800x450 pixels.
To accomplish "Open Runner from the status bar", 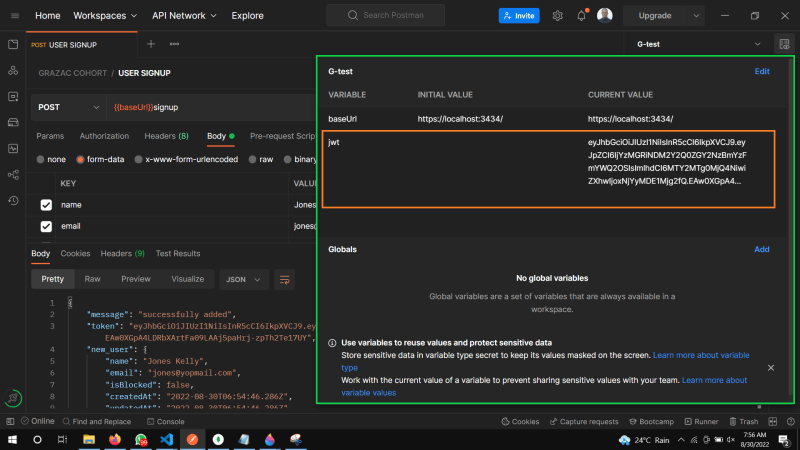I will coord(701,421).
